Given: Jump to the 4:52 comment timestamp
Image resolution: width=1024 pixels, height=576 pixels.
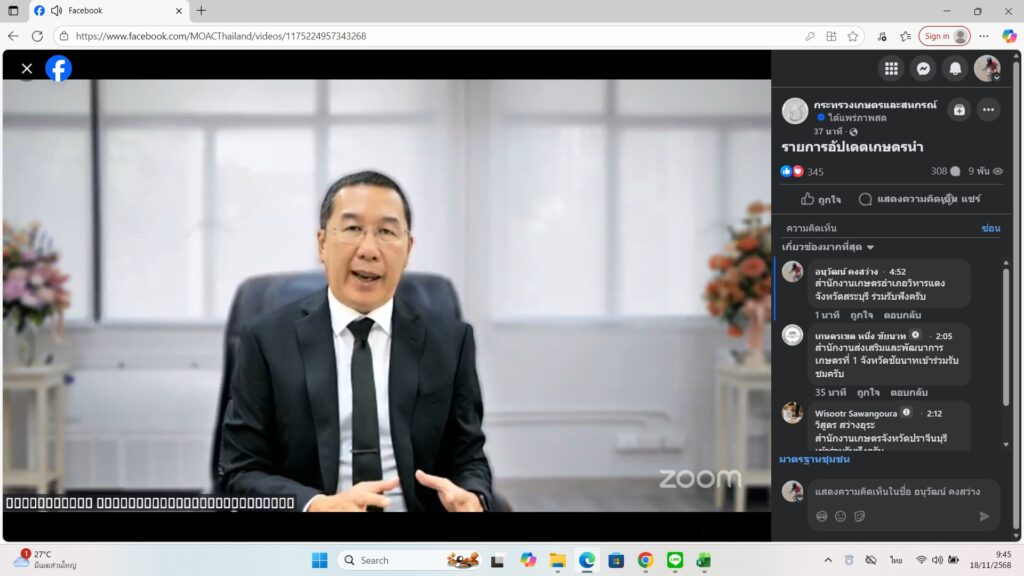Looking at the screenshot, I should coord(897,271).
